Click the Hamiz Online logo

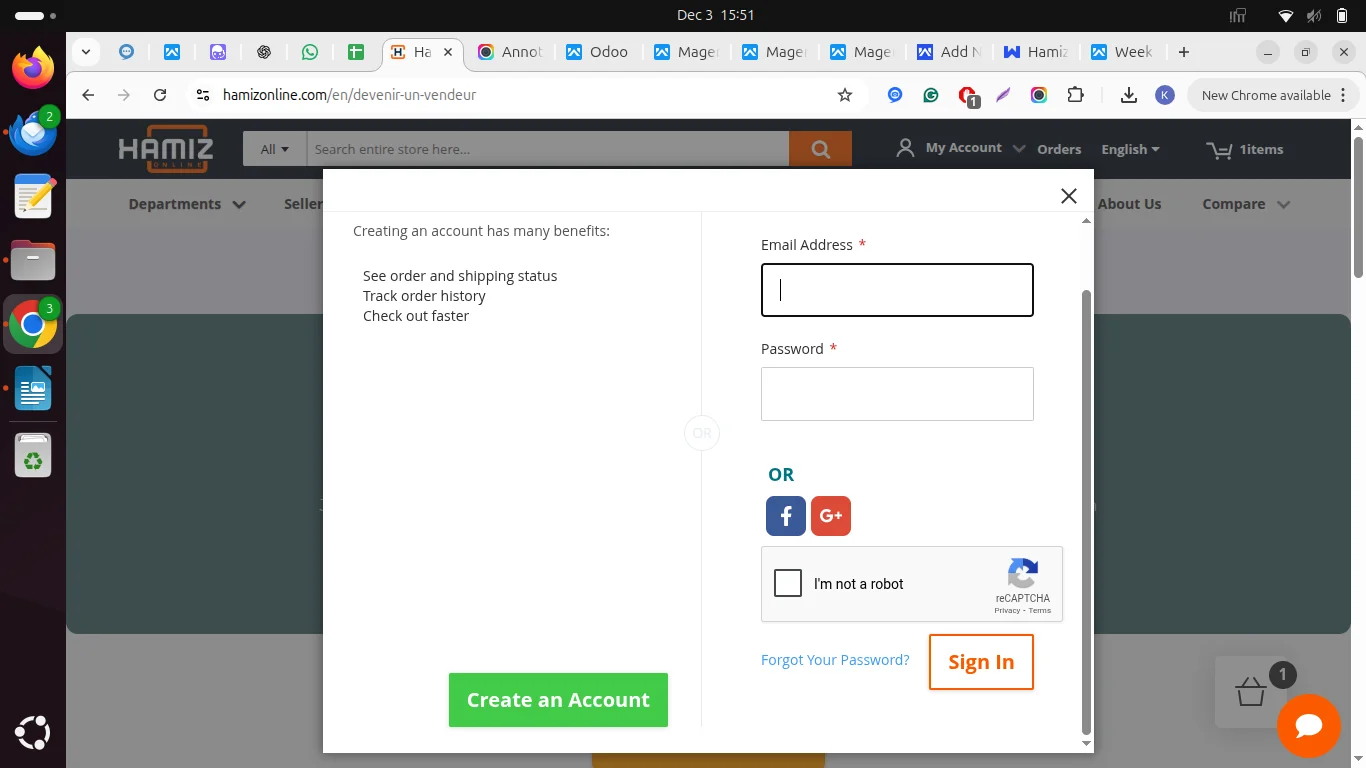coord(165,148)
